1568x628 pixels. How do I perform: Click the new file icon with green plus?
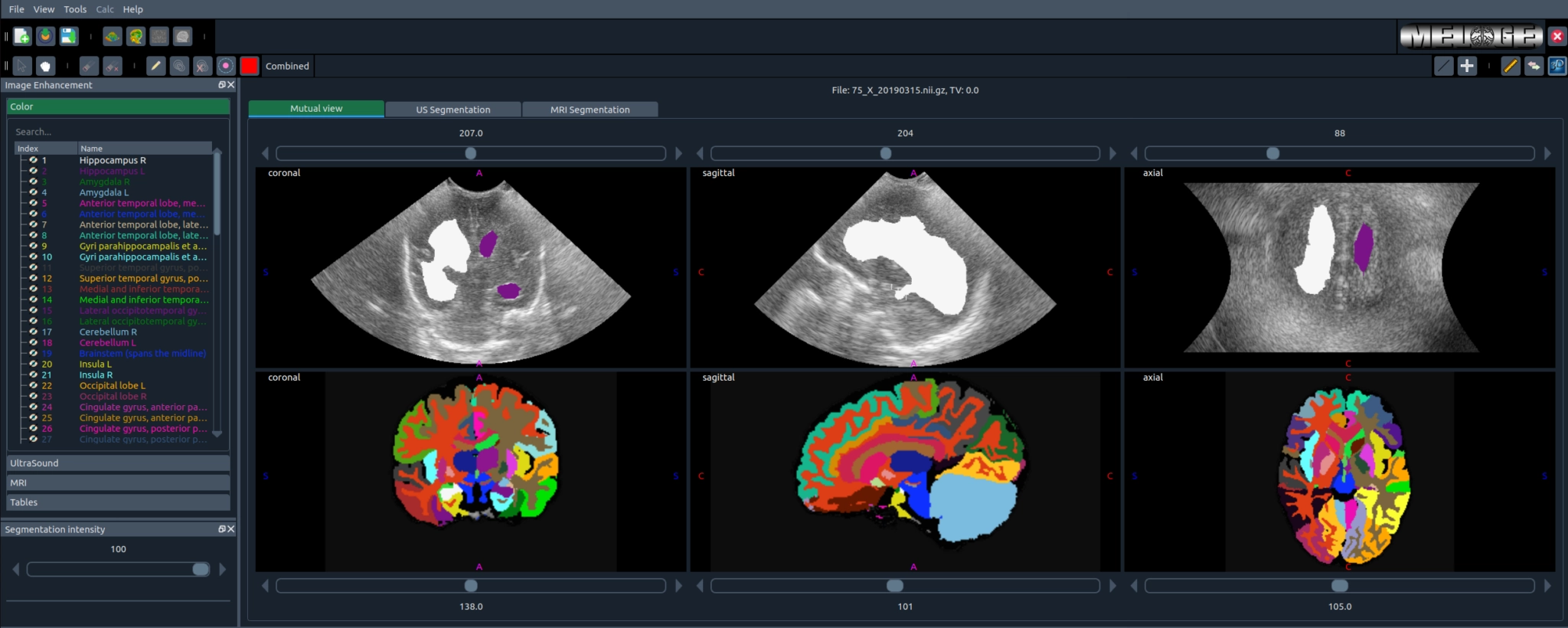(x=22, y=36)
